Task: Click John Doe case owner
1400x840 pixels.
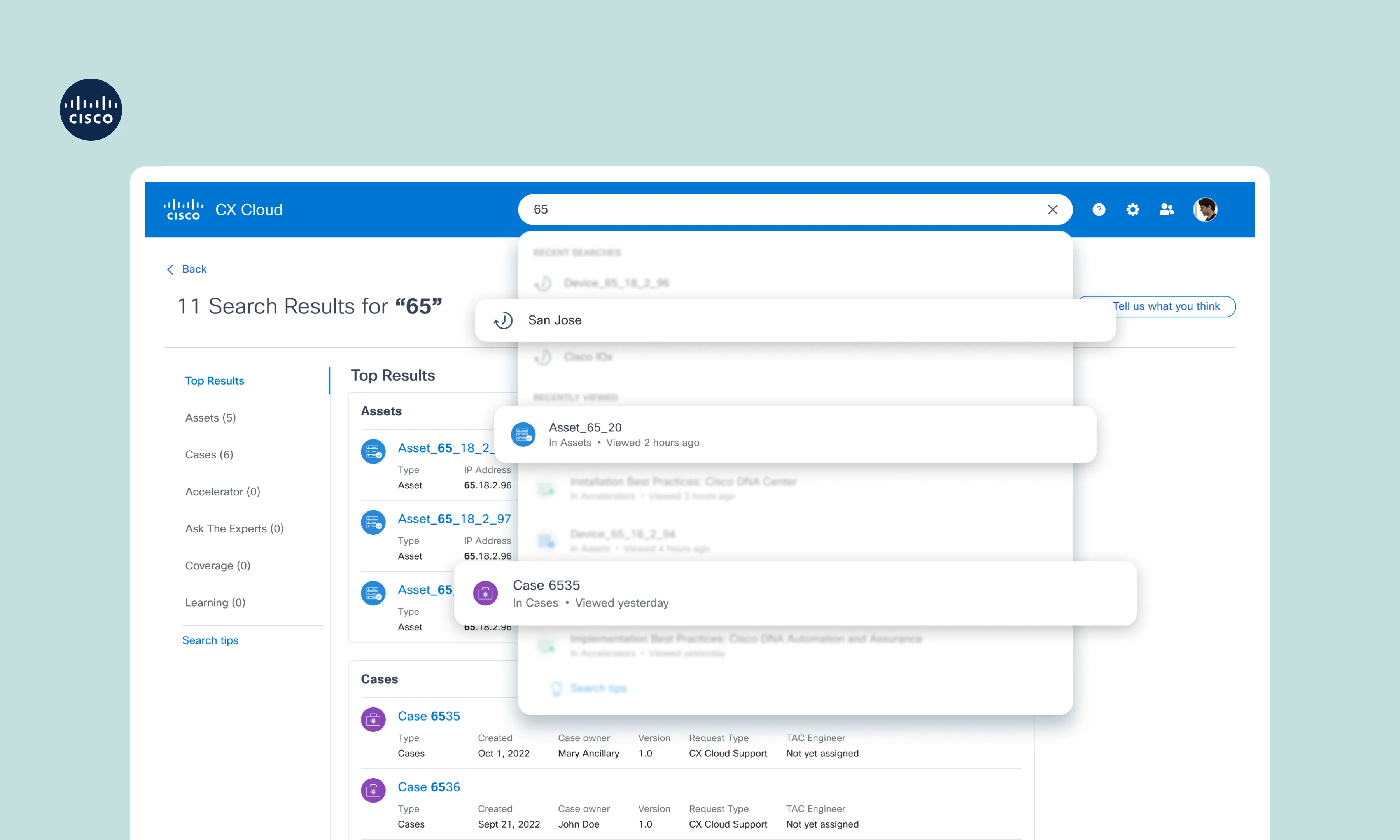Action: [578, 824]
